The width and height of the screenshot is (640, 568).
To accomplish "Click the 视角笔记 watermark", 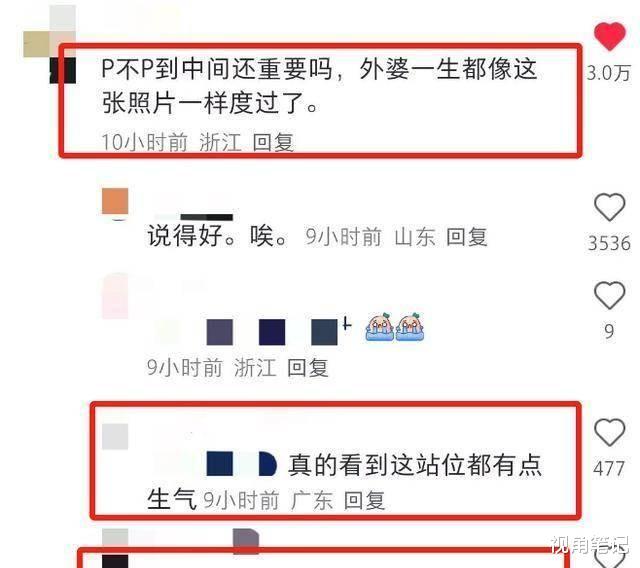I will [590, 545].
